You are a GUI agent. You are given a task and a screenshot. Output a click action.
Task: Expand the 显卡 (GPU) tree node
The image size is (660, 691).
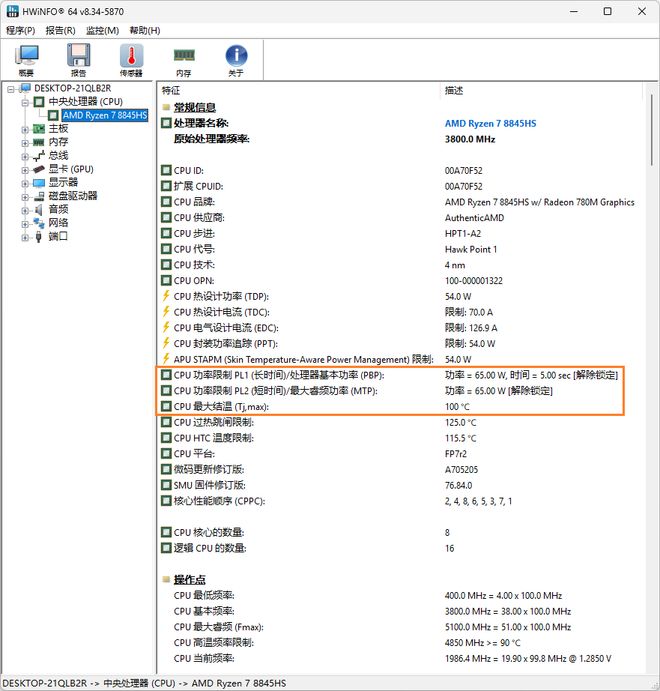click(x=25, y=170)
